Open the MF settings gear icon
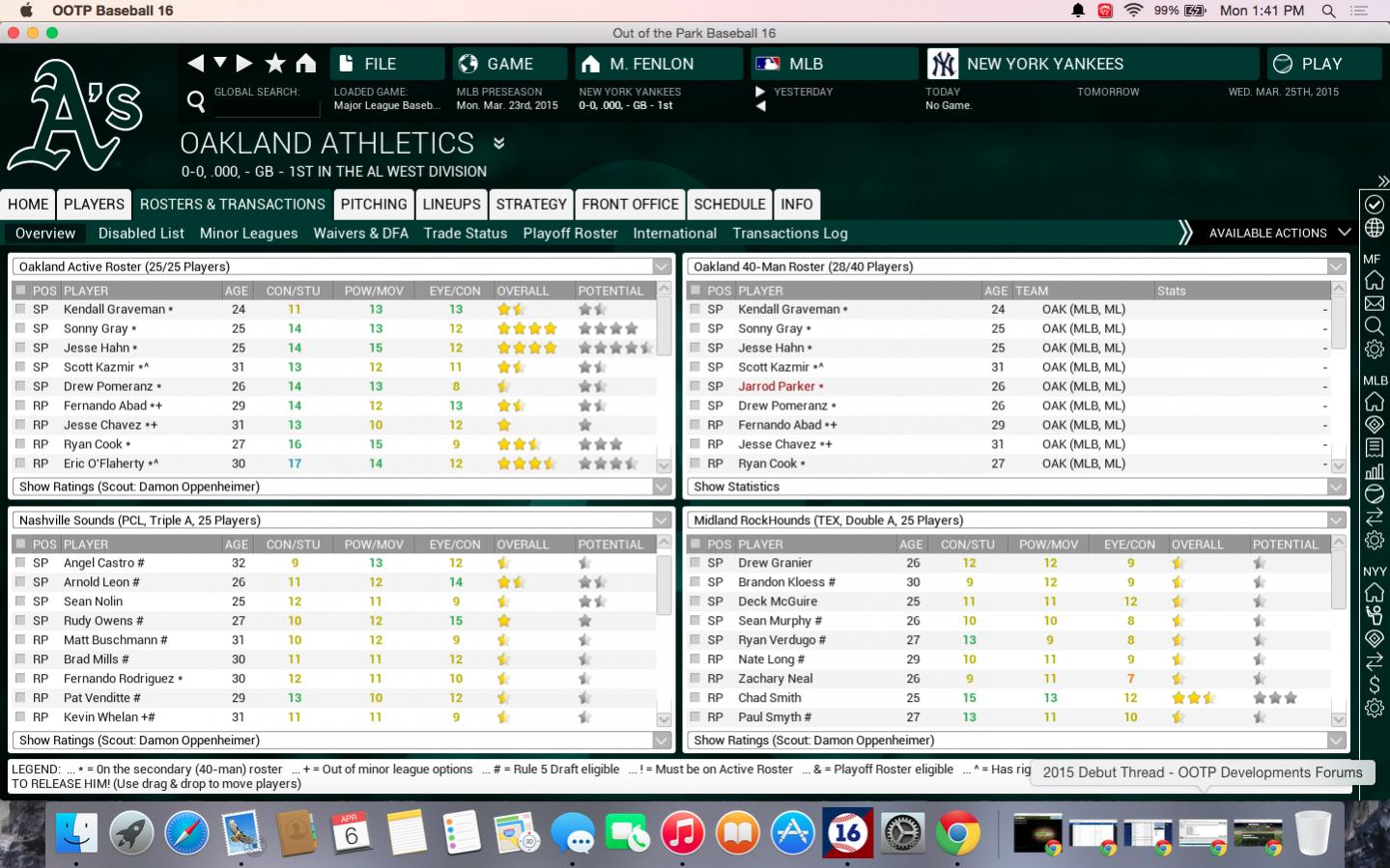 pos(1374,350)
